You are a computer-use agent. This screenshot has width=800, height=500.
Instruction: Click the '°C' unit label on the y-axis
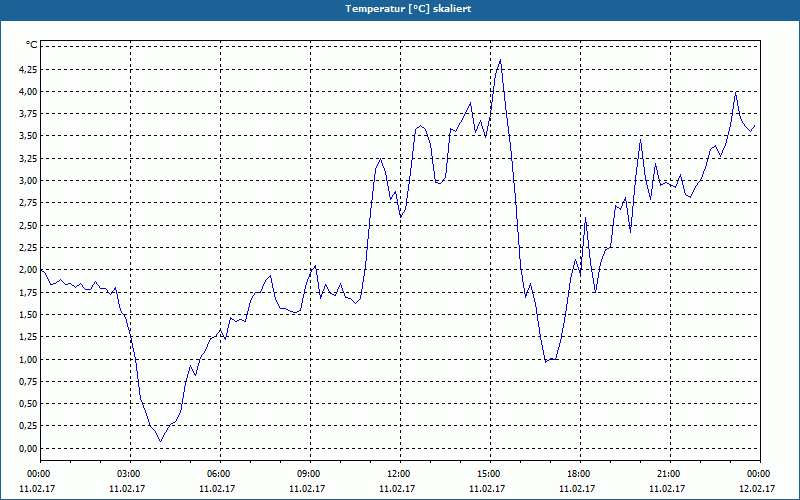click(x=31, y=45)
